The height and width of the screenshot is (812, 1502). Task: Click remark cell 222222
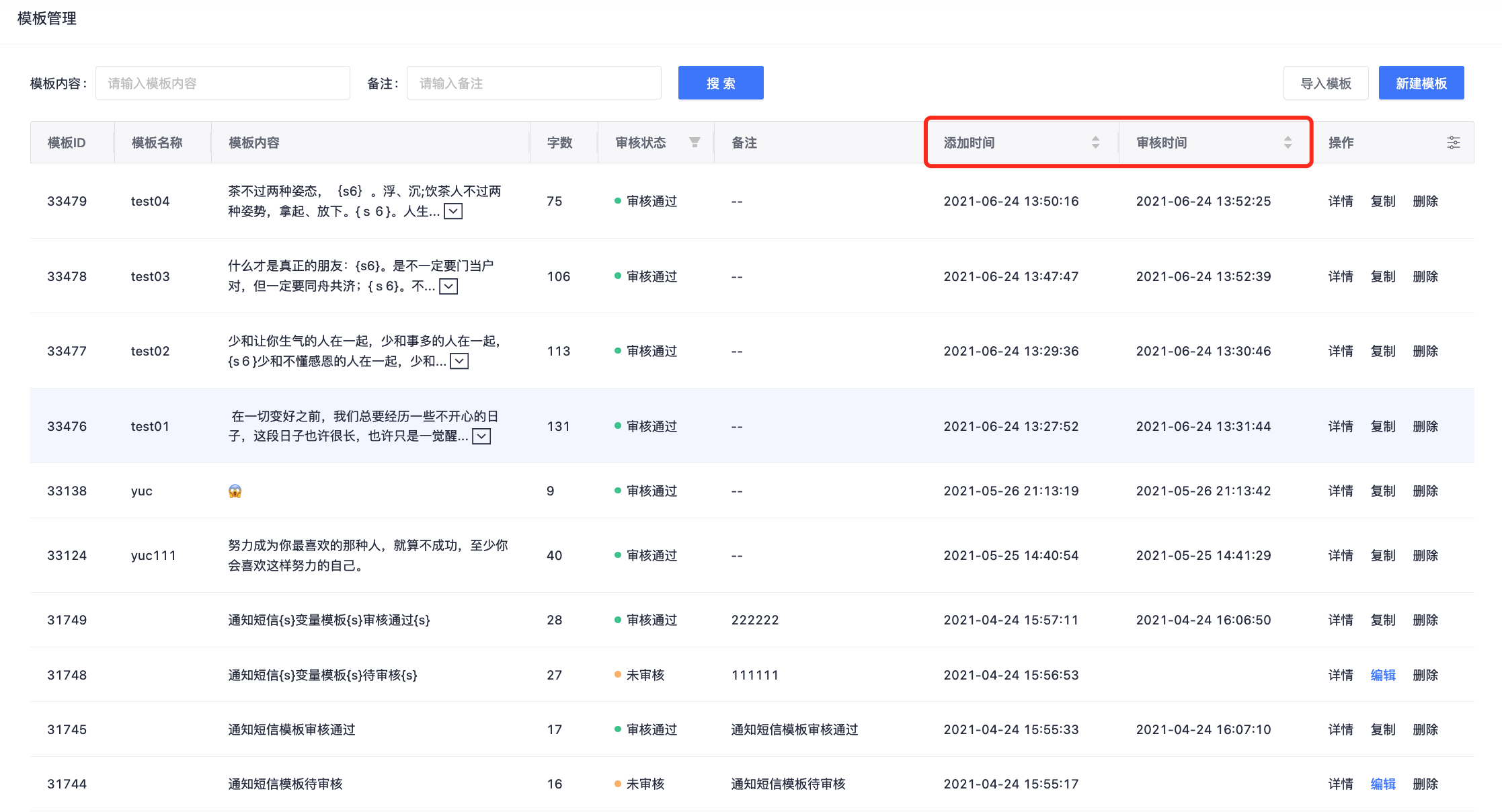755,620
